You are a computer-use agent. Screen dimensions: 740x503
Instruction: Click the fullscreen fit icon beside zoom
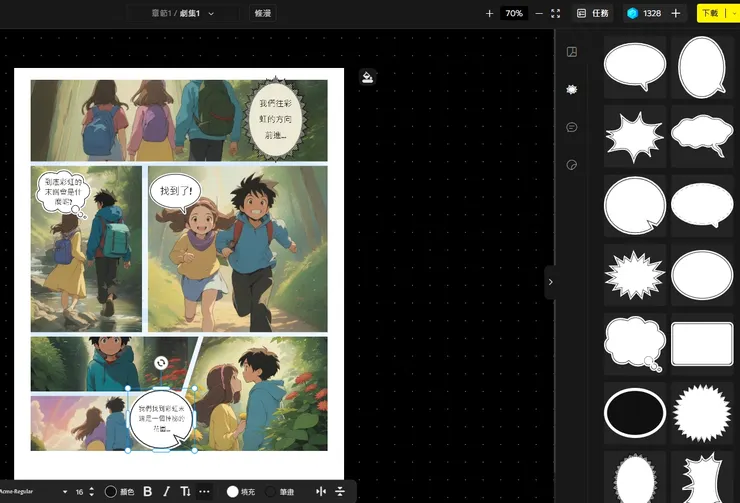click(555, 13)
